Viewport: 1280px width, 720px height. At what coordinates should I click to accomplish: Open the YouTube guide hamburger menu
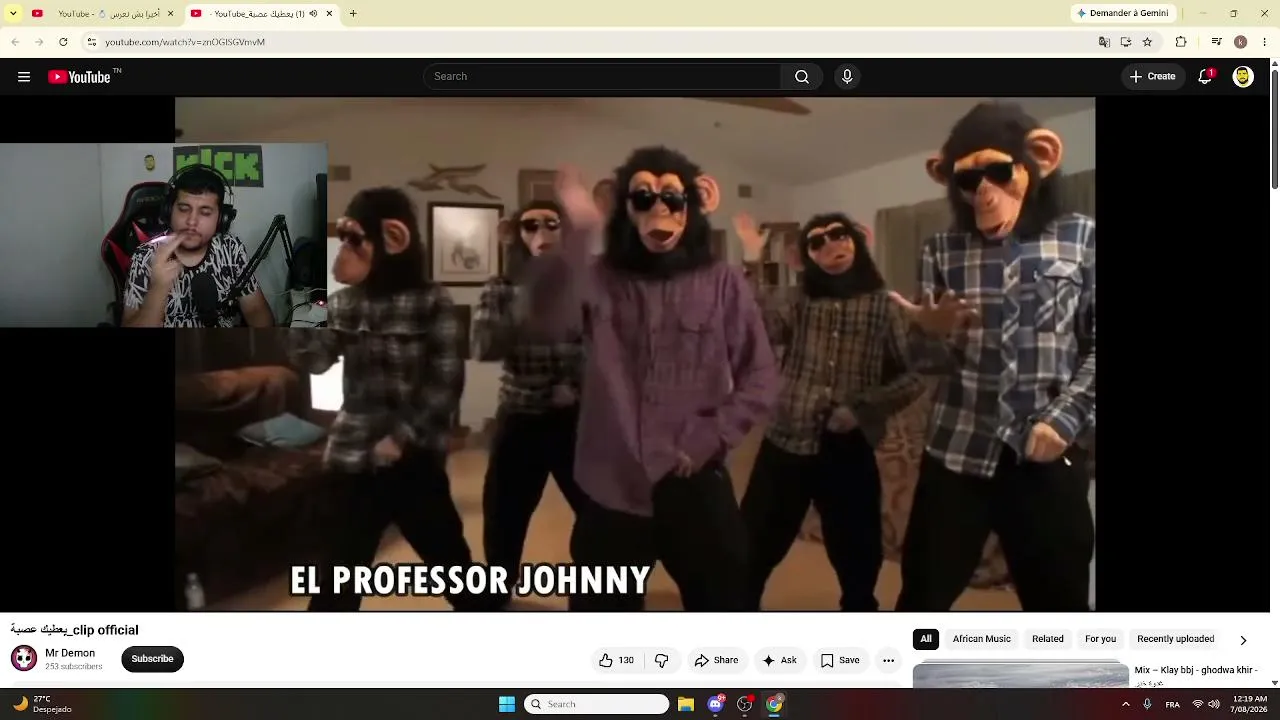coord(24,77)
